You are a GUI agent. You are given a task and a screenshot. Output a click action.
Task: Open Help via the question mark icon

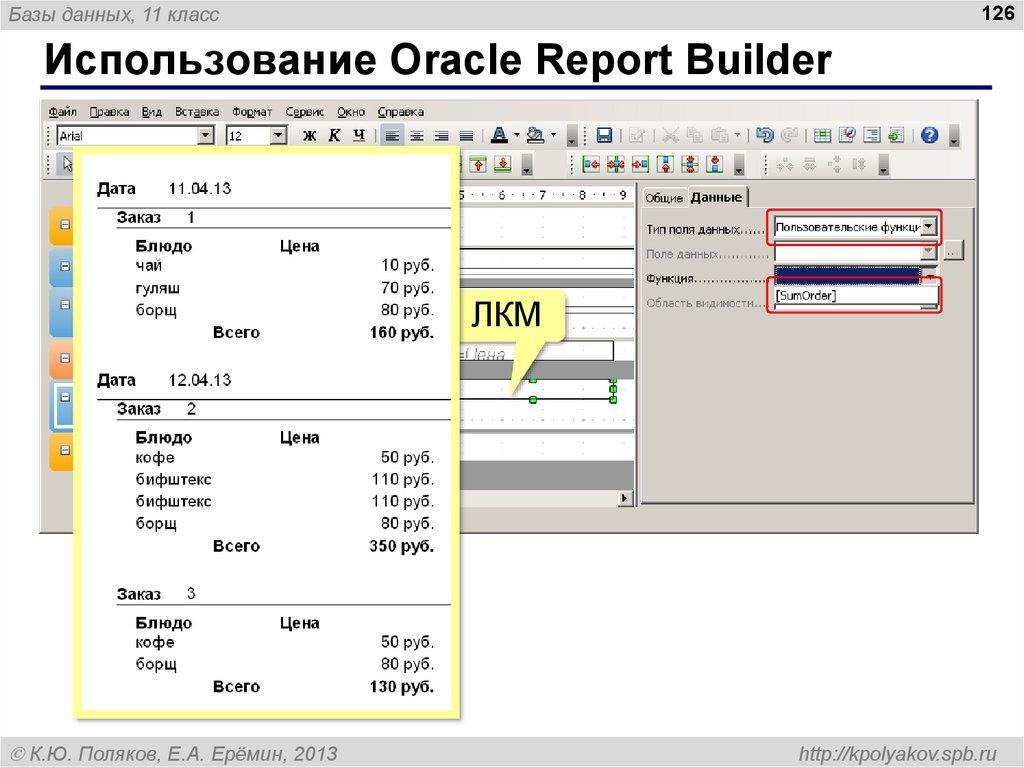click(x=928, y=135)
